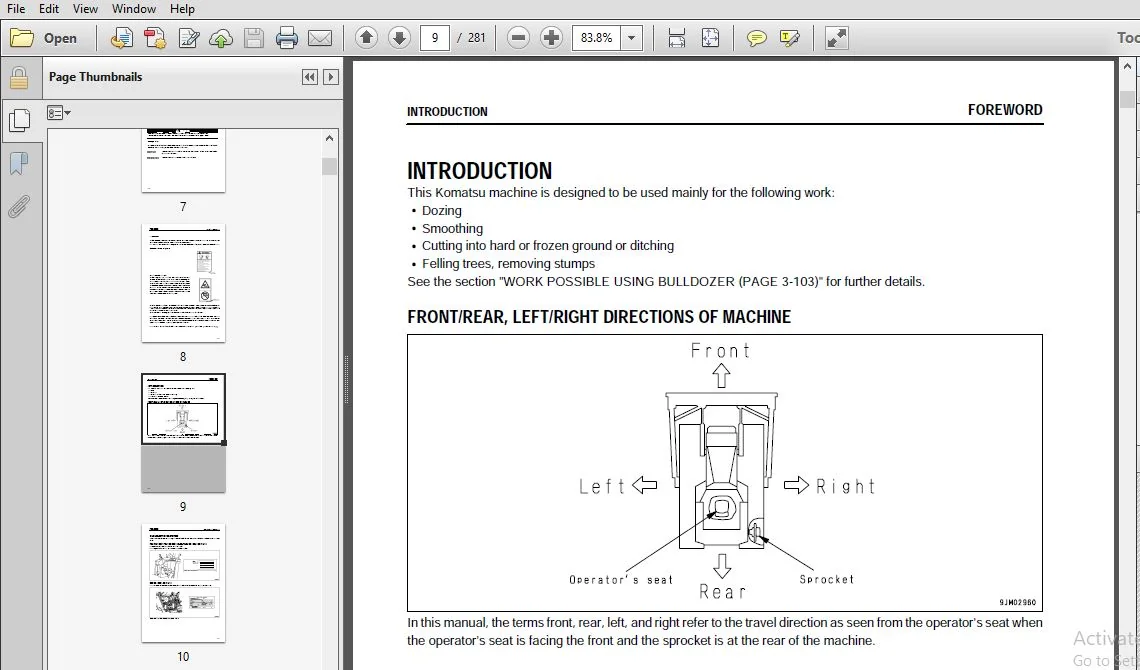
Task: Add a sticky note comment
Action: click(x=756, y=38)
